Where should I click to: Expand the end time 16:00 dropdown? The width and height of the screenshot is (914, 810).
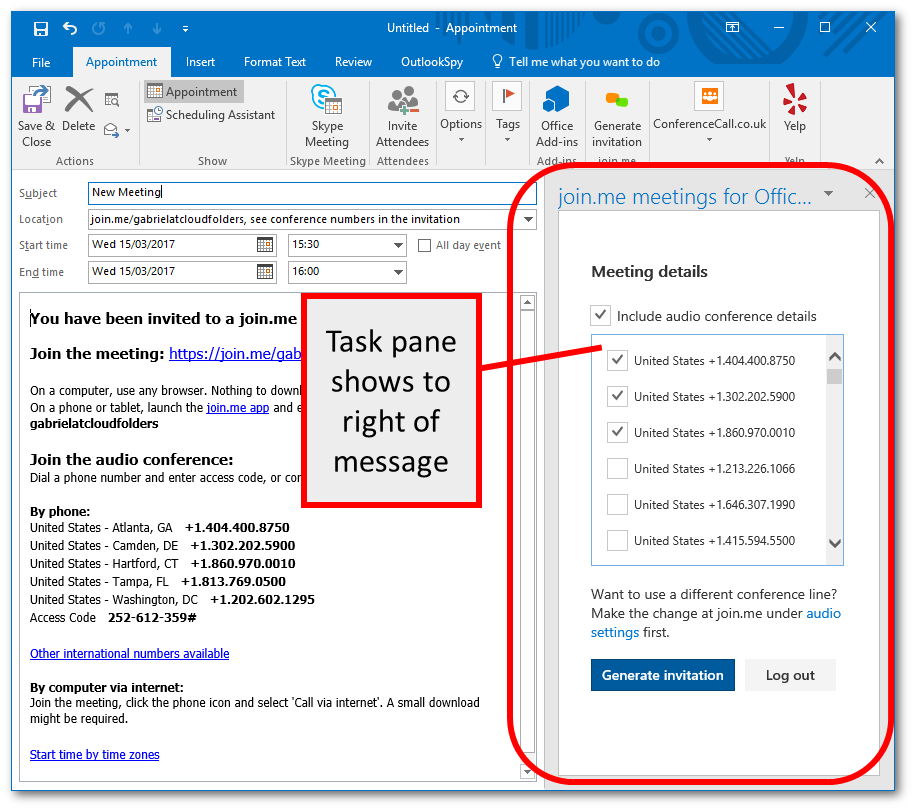pos(398,272)
